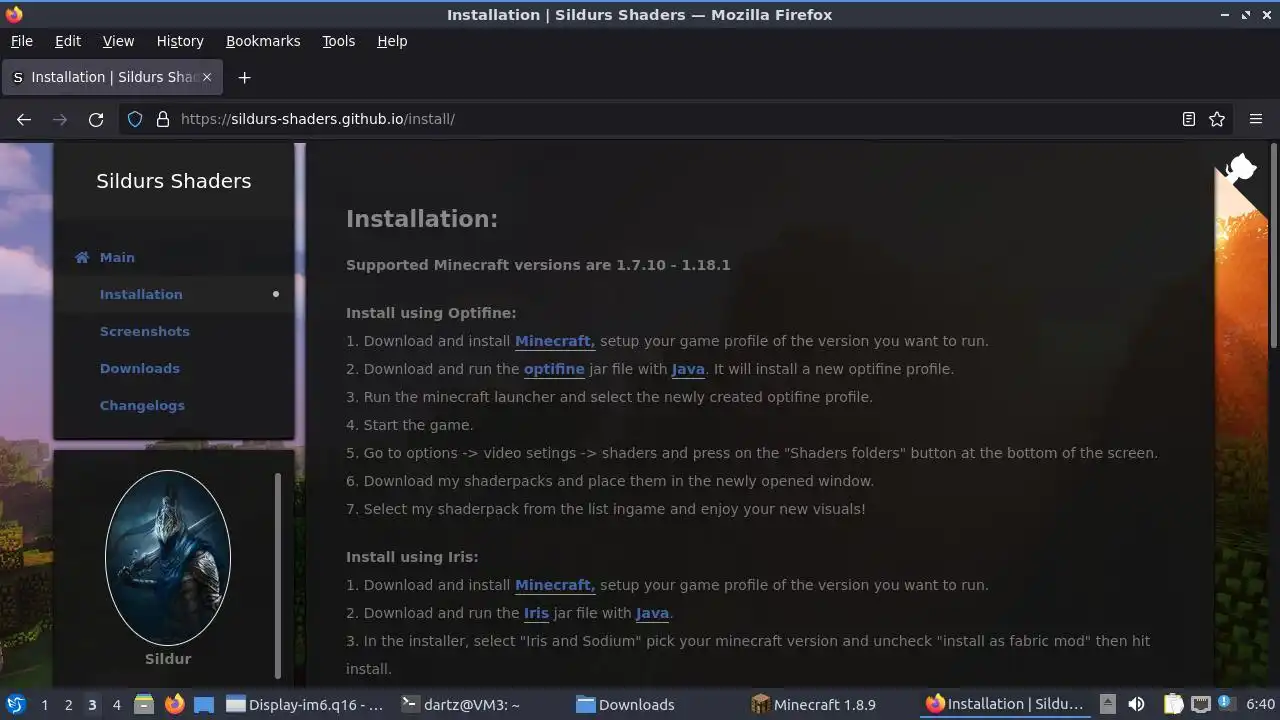Open the Installation sidebar link
The width and height of the screenshot is (1280, 720).
[x=141, y=294]
